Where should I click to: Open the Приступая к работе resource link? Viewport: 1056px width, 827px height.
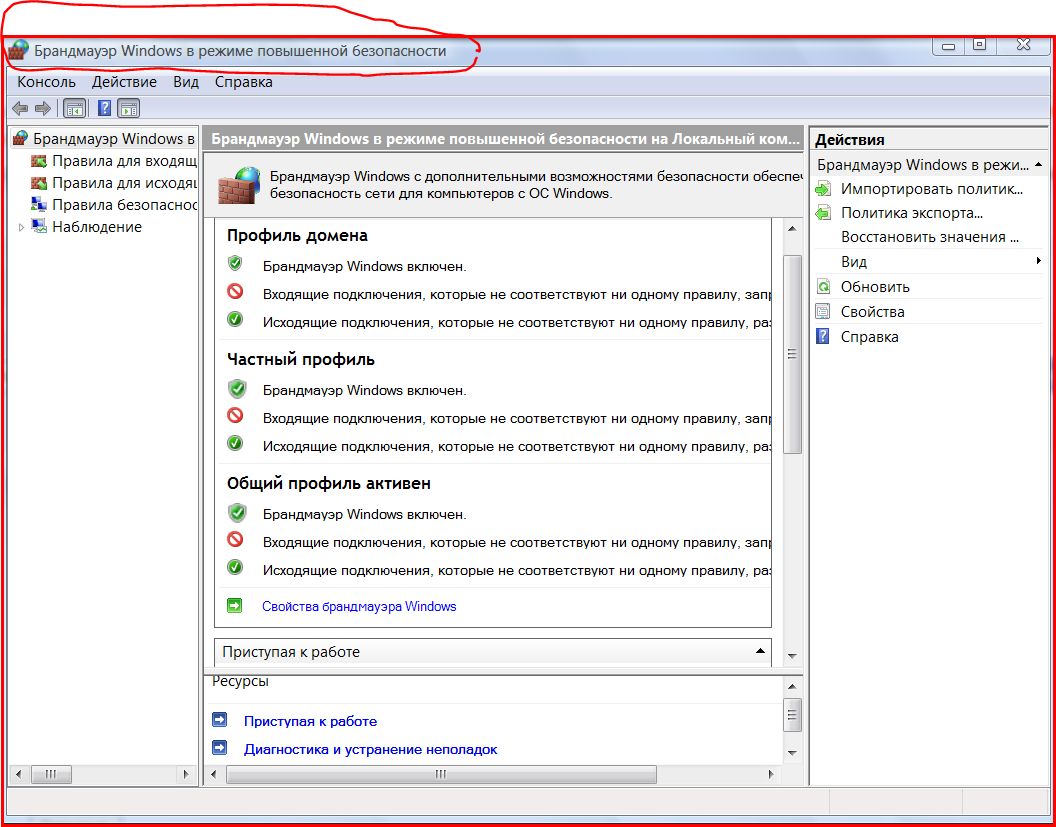tap(310, 721)
